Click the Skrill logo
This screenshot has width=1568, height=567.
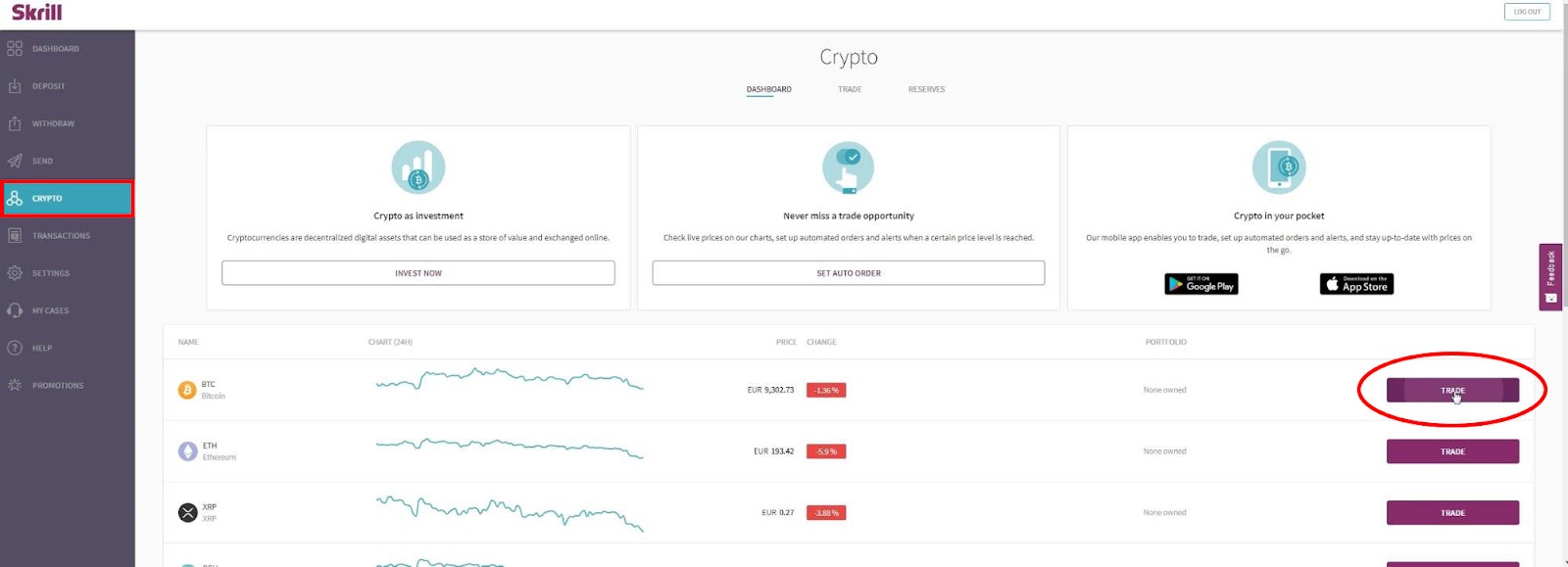(x=36, y=13)
